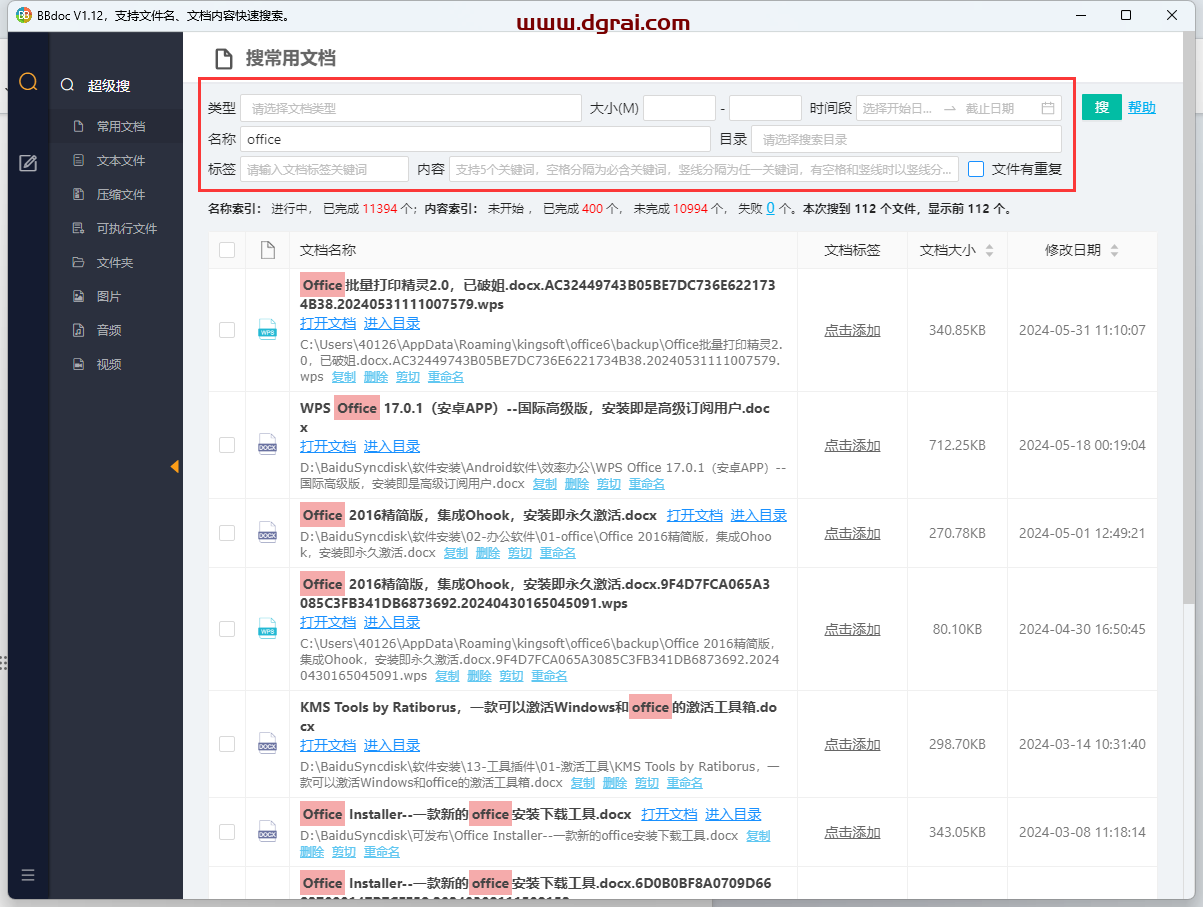Open the 帮助 help link

point(1142,107)
